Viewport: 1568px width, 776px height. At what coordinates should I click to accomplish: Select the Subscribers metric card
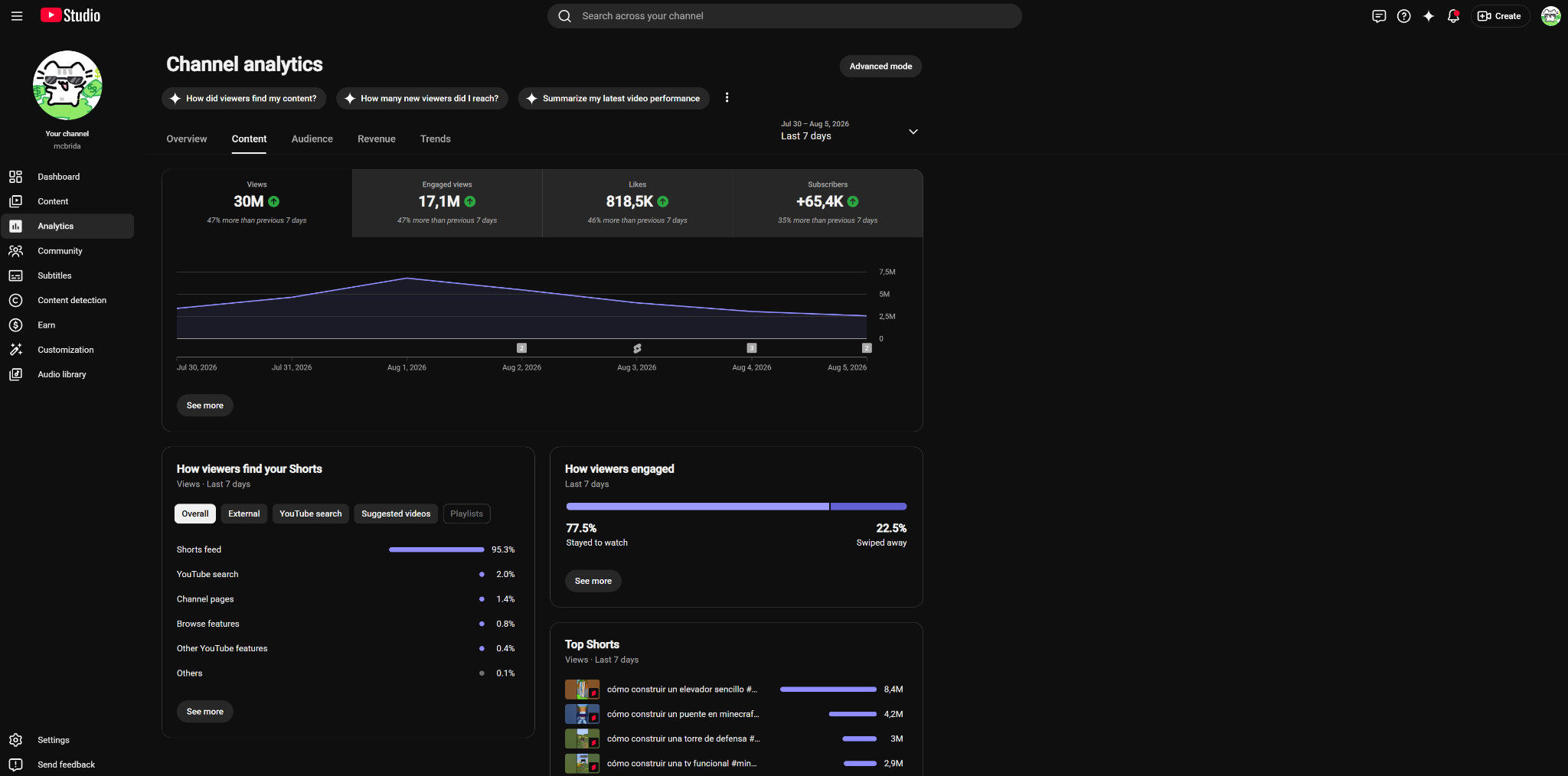828,203
